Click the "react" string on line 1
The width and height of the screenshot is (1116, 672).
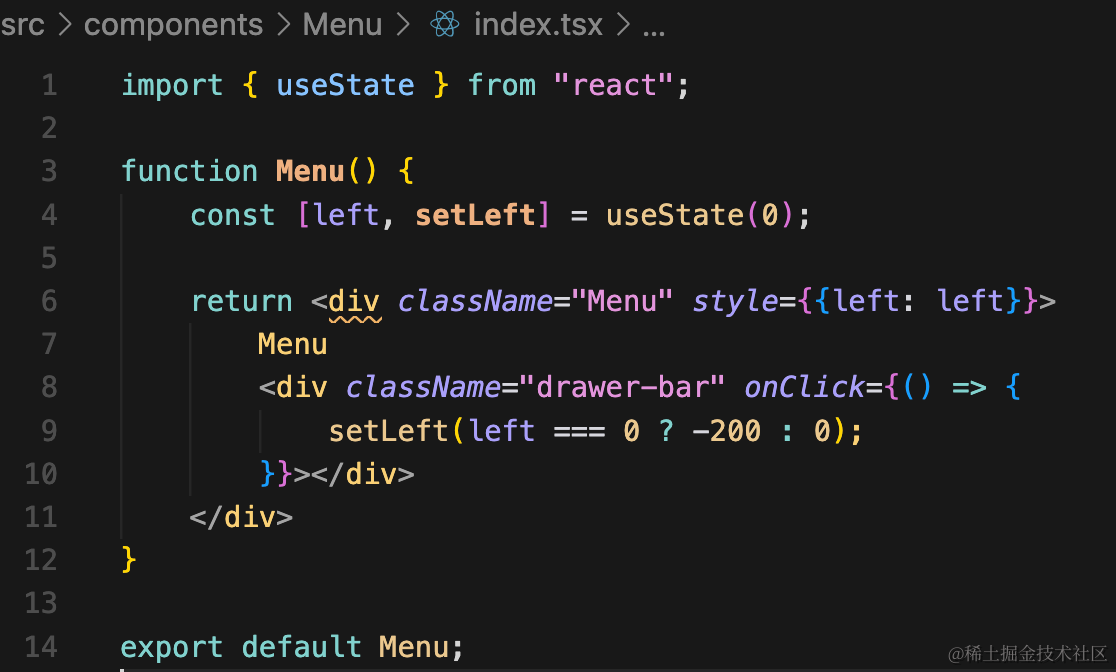(613, 85)
